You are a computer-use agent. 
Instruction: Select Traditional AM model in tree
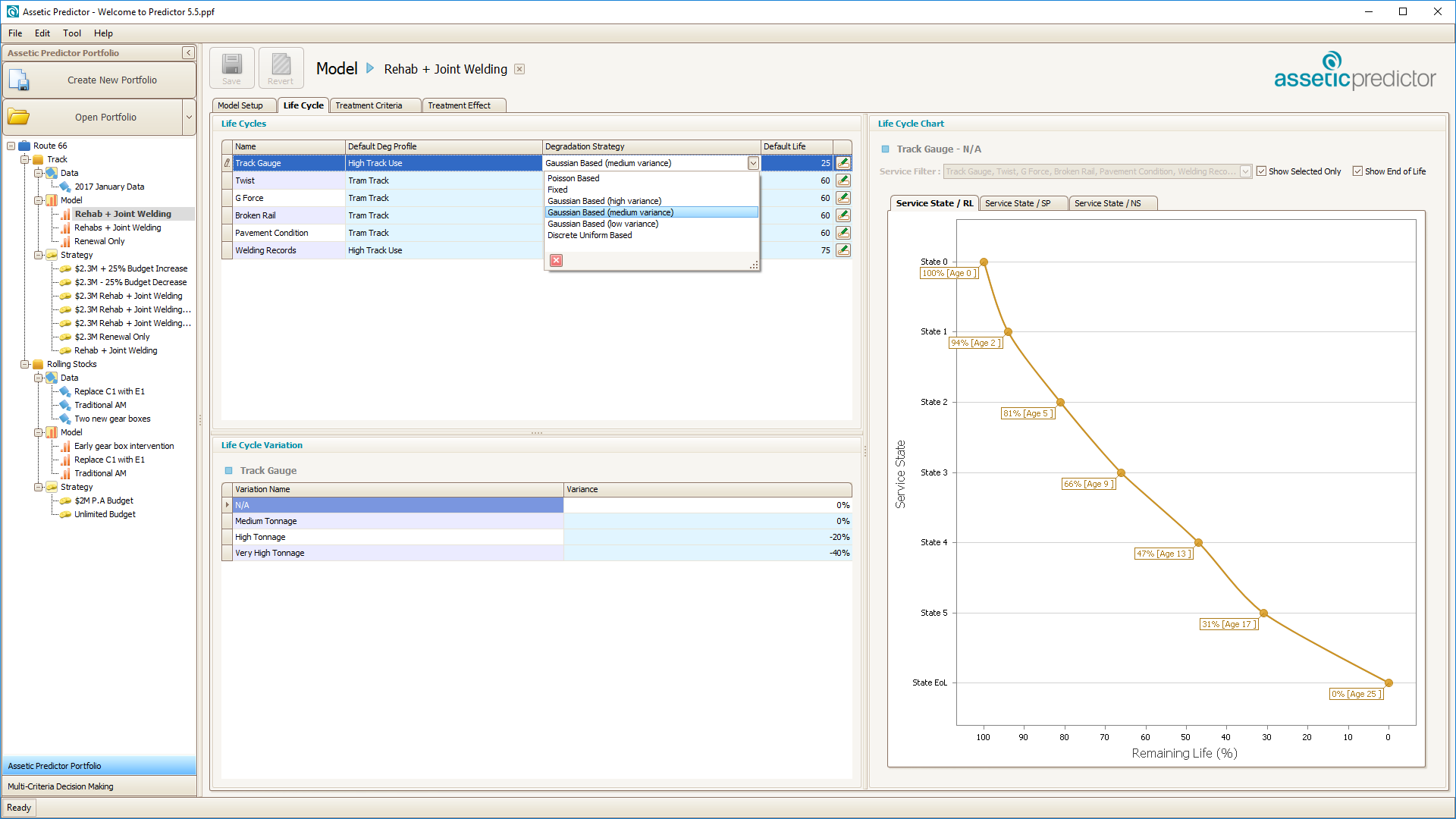click(100, 473)
